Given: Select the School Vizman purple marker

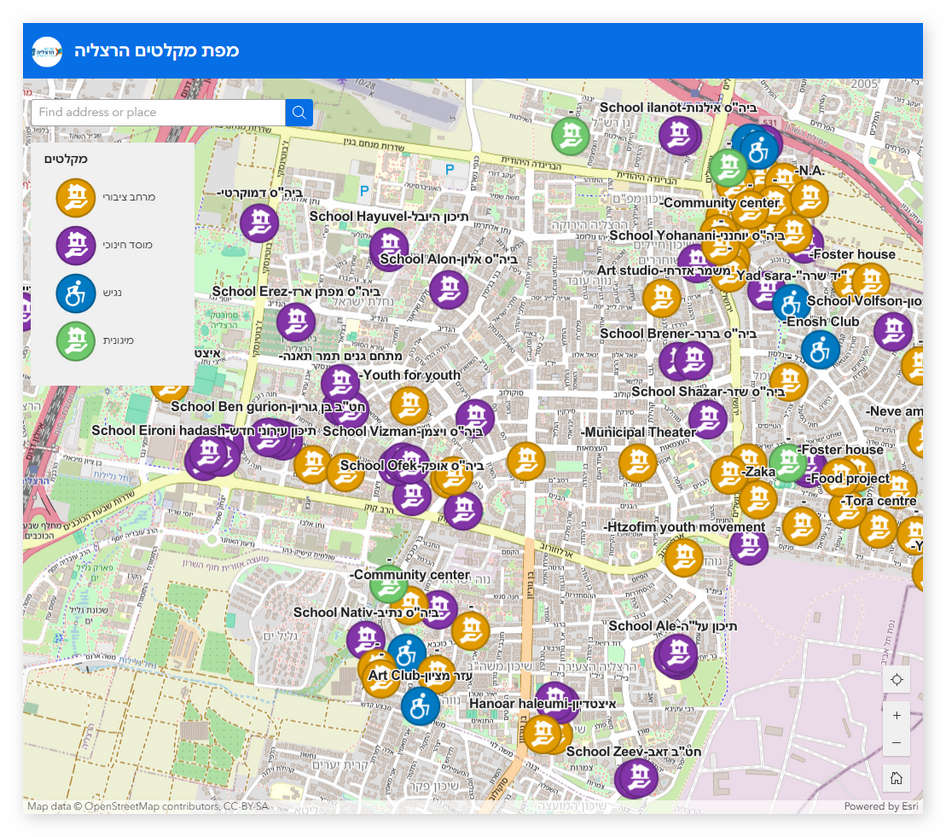Looking at the screenshot, I should [x=475, y=418].
